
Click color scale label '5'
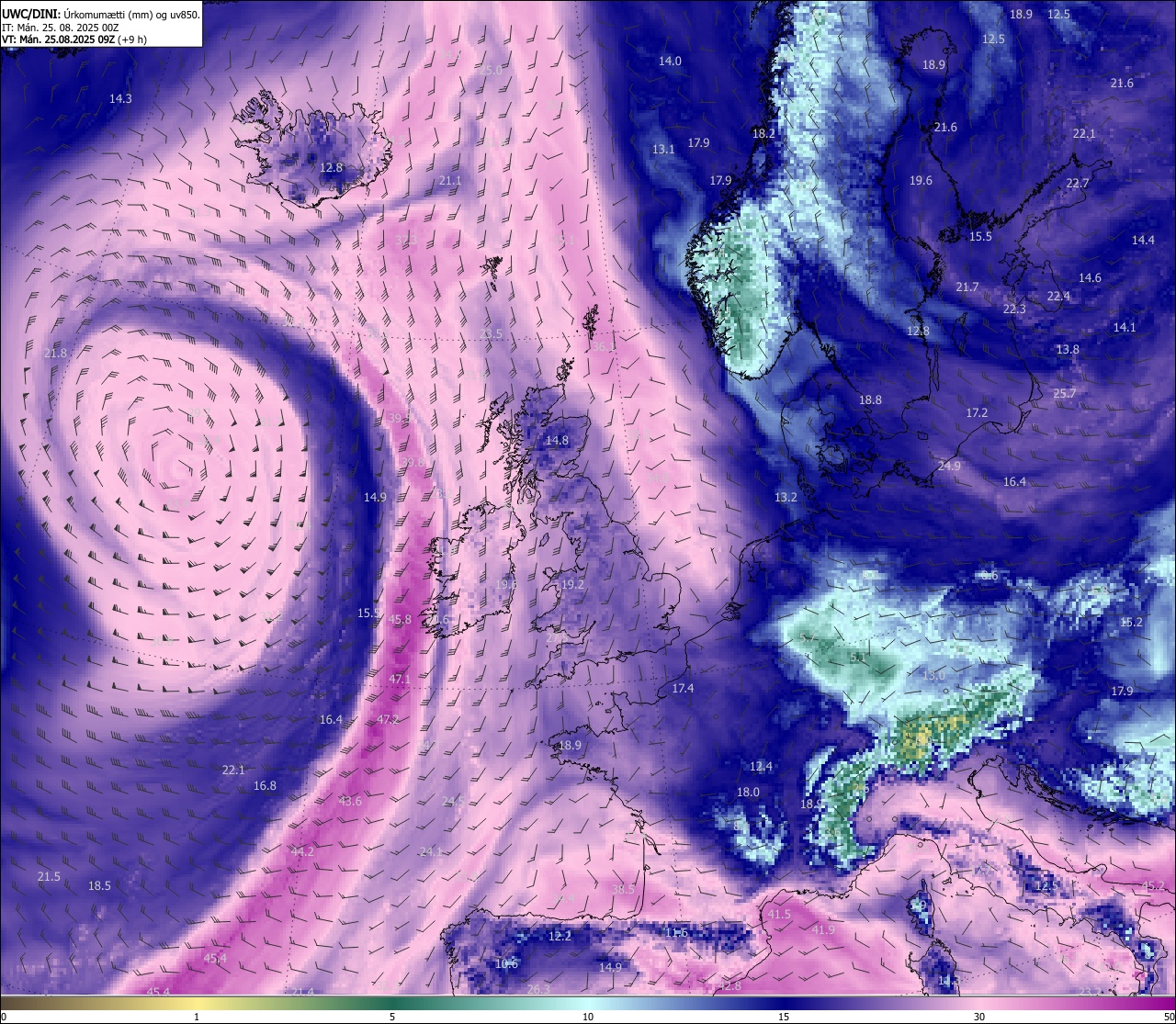(x=392, y=1017)
